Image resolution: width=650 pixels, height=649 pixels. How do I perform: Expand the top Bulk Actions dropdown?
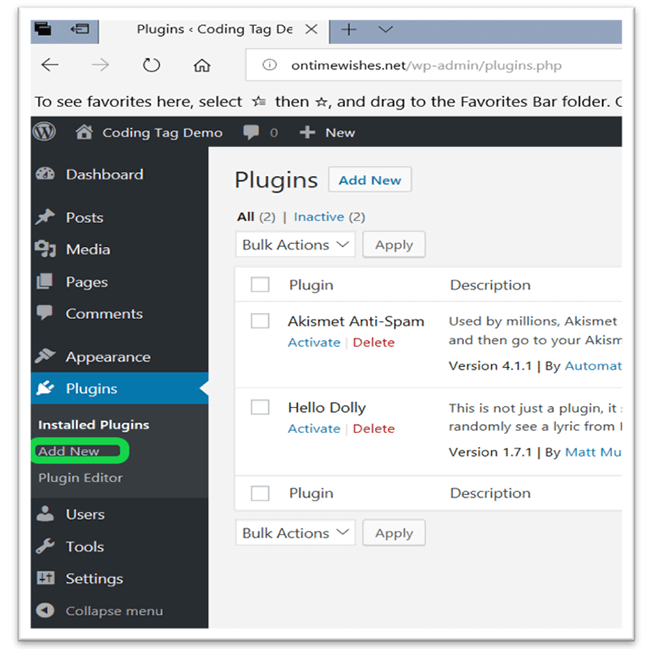coord(296,245)
